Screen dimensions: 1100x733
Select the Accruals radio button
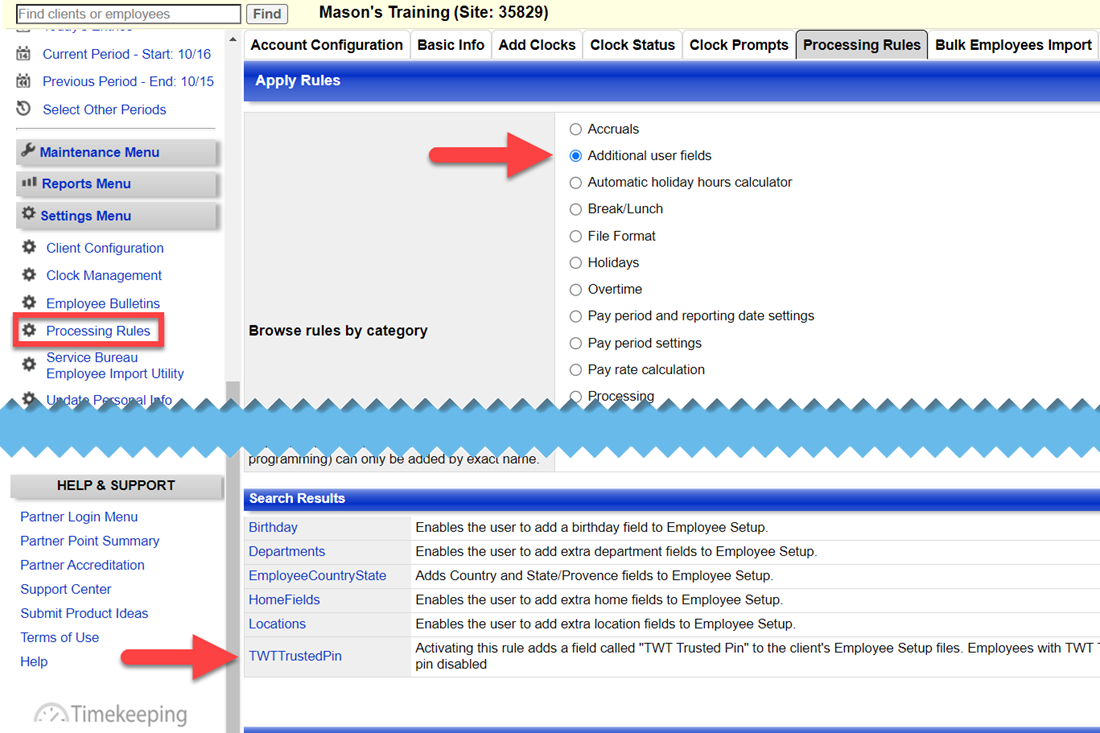pos(576,129)
